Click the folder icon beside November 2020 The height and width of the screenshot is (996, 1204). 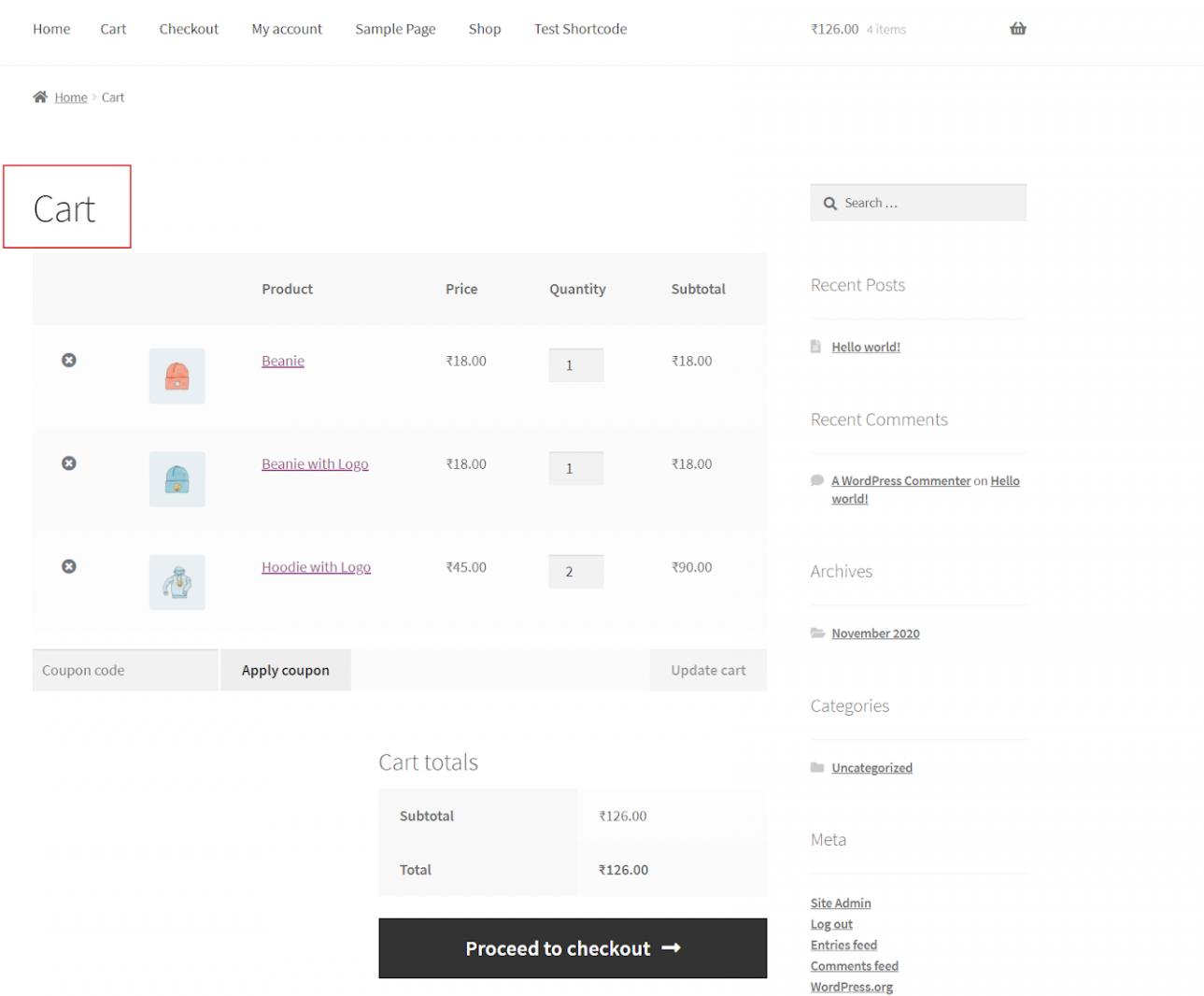pos(817,633)
